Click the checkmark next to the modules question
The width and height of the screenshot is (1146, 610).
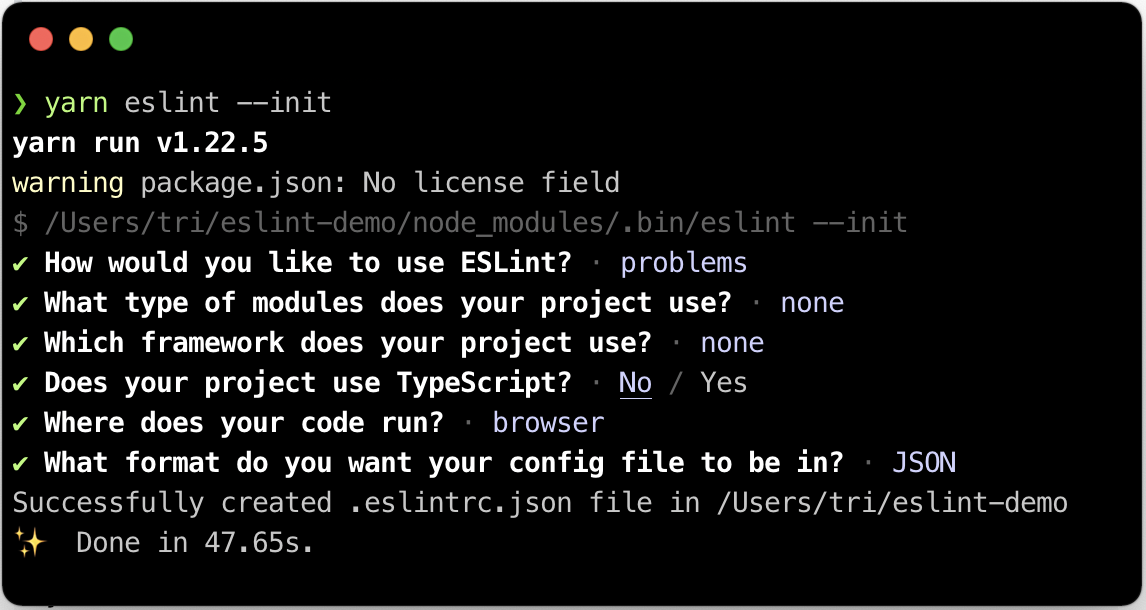click(x=20, y=303)
